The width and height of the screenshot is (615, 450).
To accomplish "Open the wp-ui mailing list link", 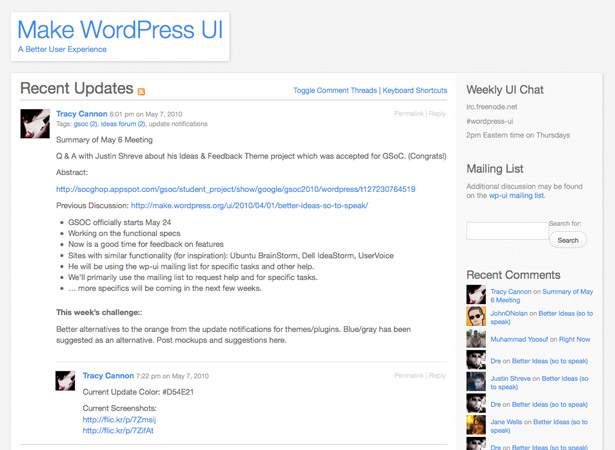I will [x=516, y=195].
